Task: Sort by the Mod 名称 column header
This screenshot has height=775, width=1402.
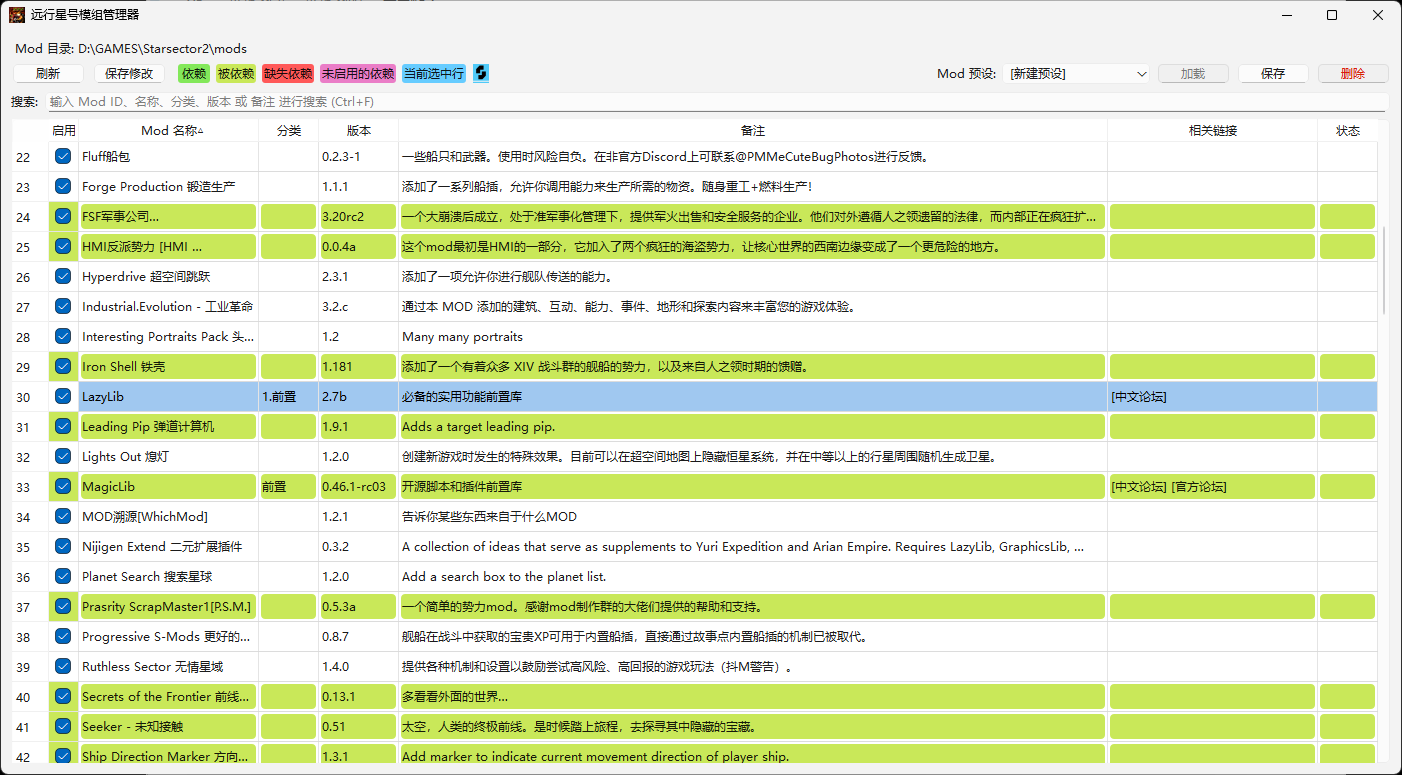Action: pos(169,130)
